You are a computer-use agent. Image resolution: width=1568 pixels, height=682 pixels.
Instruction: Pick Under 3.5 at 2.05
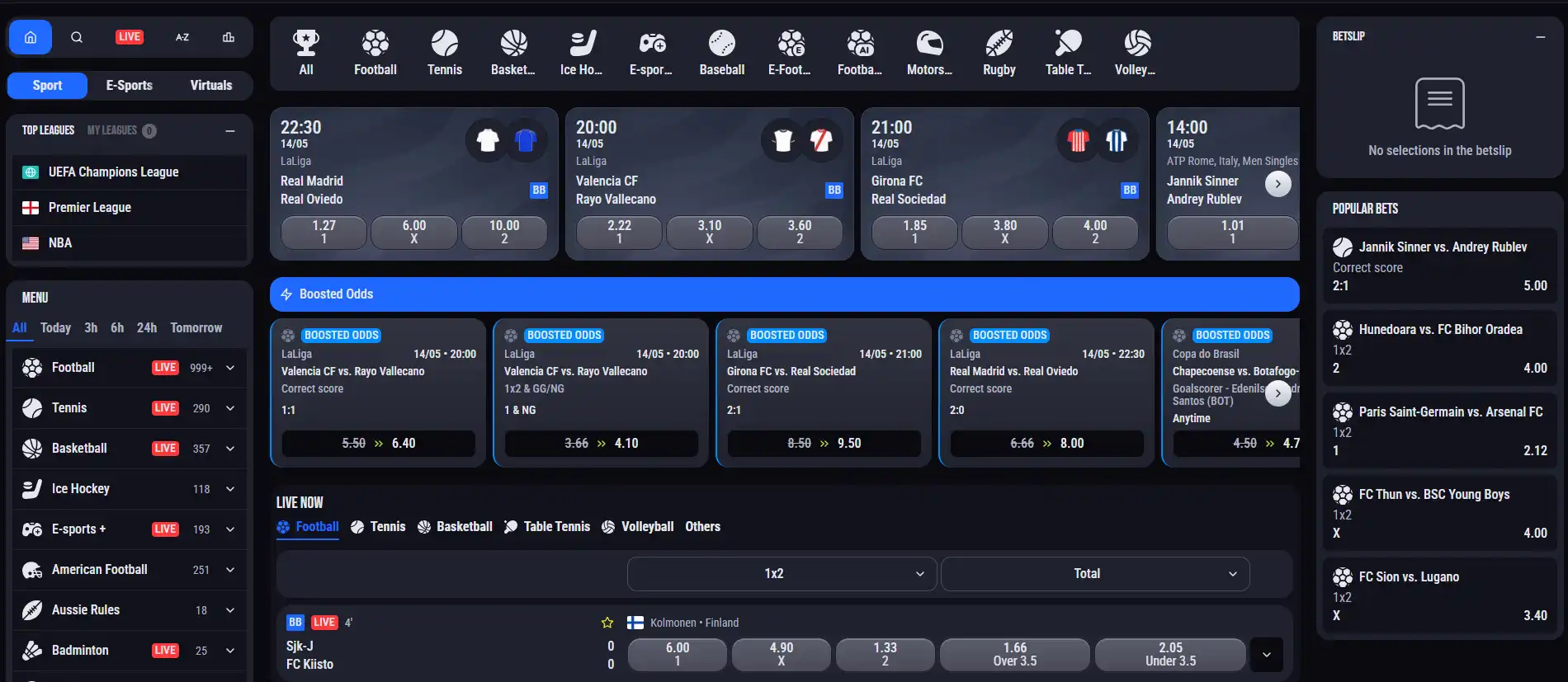click(1170, 655)
